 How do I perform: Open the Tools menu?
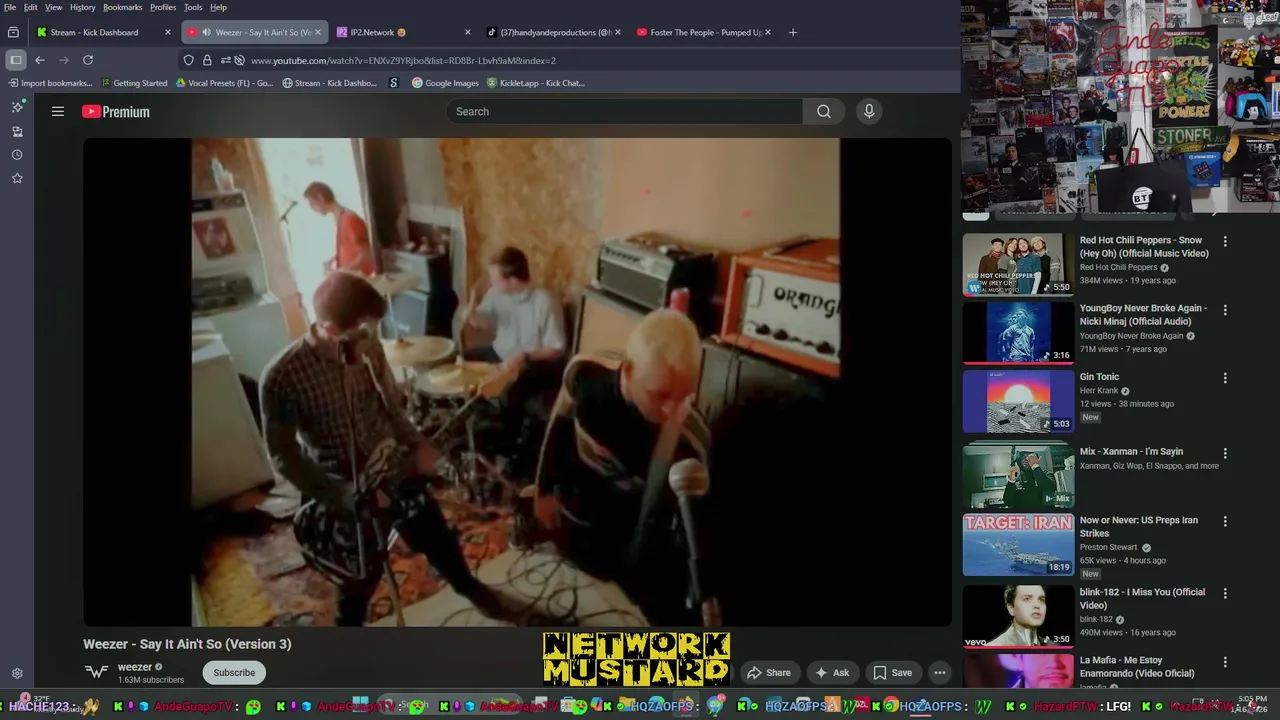[193, 7]
